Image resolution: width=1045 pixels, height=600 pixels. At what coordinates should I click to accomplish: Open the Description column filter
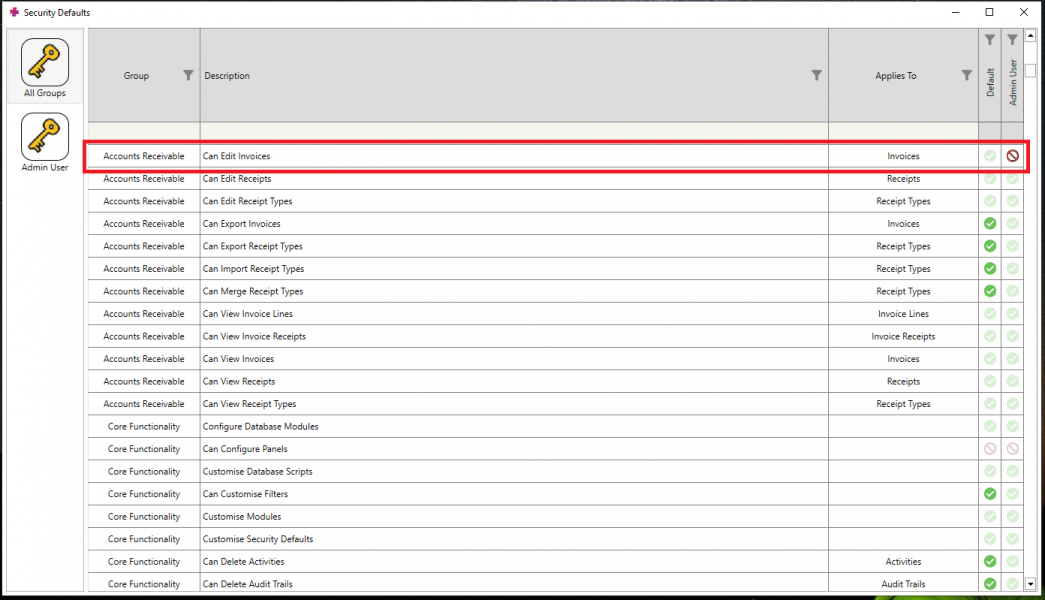816,75
